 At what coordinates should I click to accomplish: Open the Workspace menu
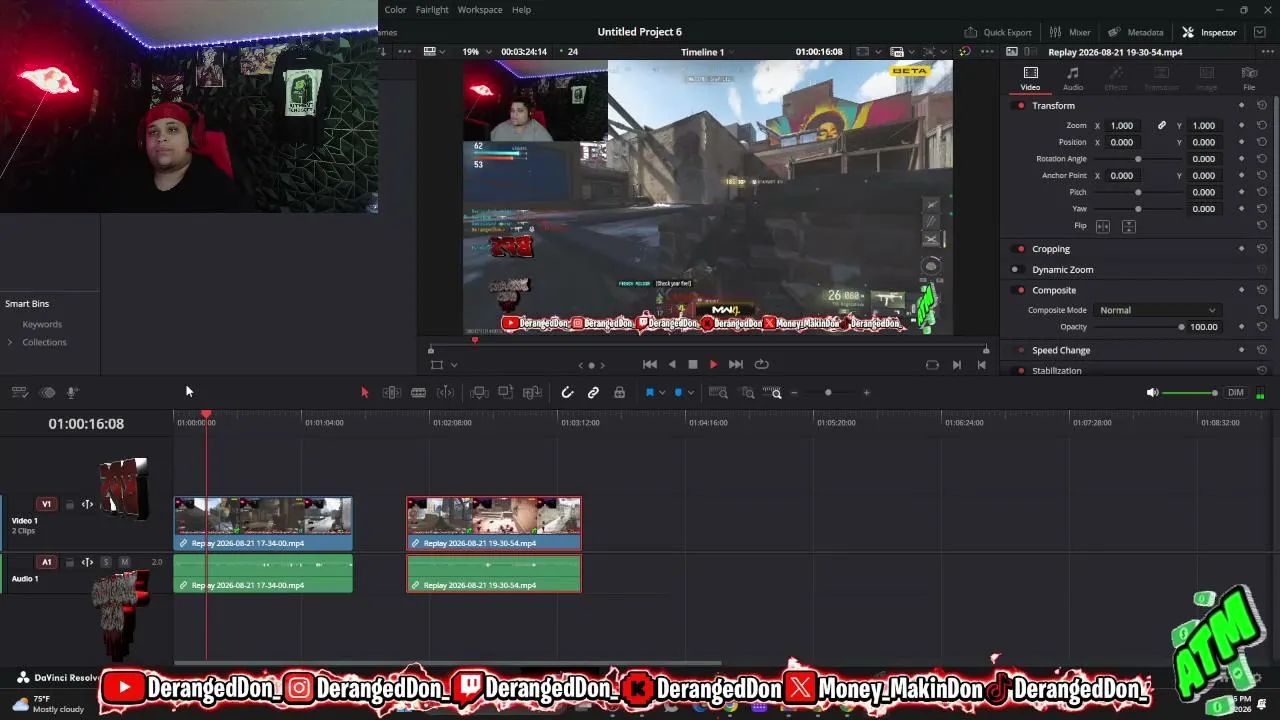click(x=480, y=10)
